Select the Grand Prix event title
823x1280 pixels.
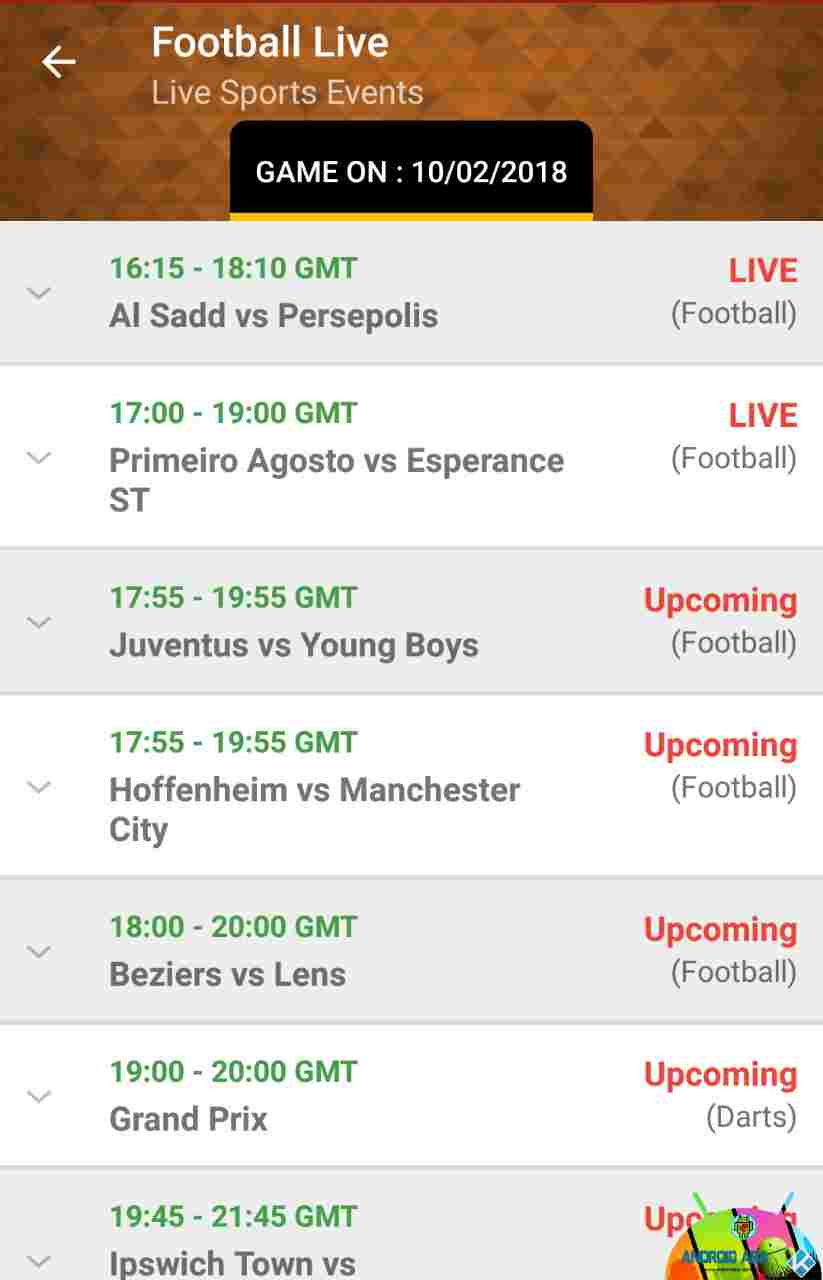coord(188,1119)
